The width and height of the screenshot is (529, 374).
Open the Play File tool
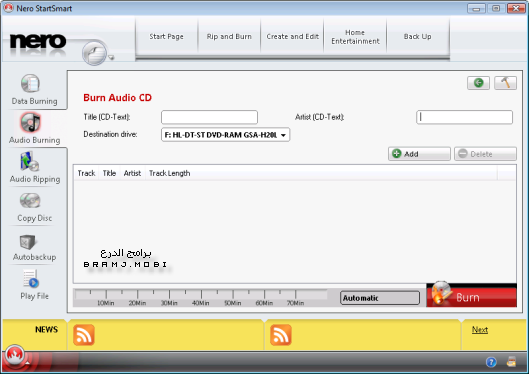point(34,285)
